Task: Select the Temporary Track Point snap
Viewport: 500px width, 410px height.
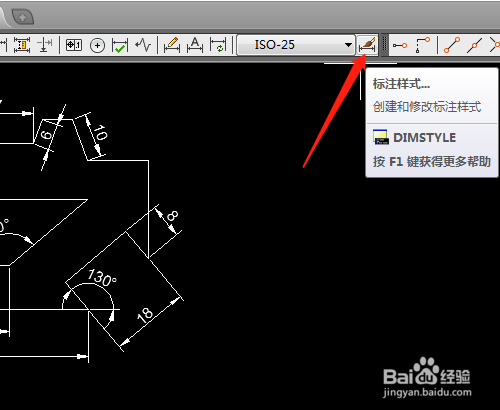Action: 400,45
